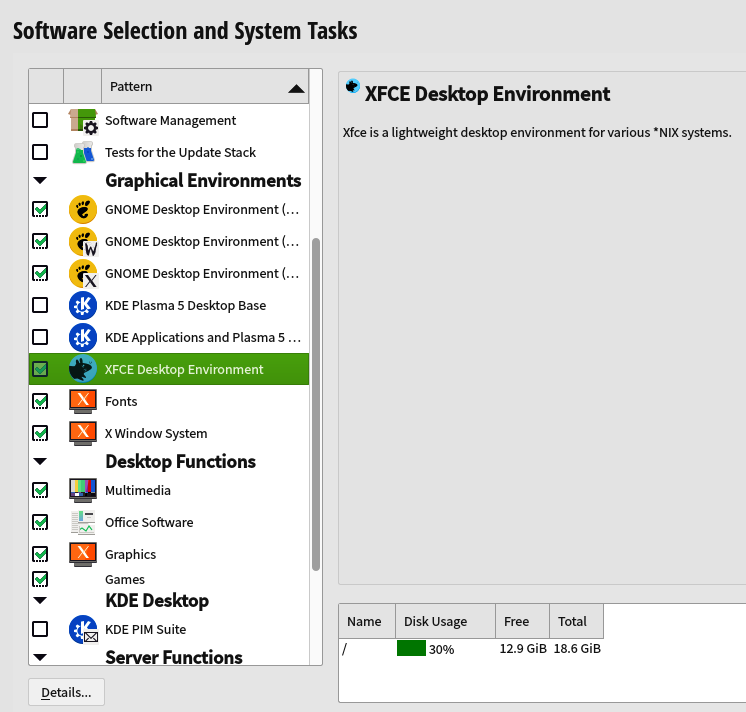Toggle the Office Software checkbox
This screenshot has height=712, width=746.
[x=40, y=522]
